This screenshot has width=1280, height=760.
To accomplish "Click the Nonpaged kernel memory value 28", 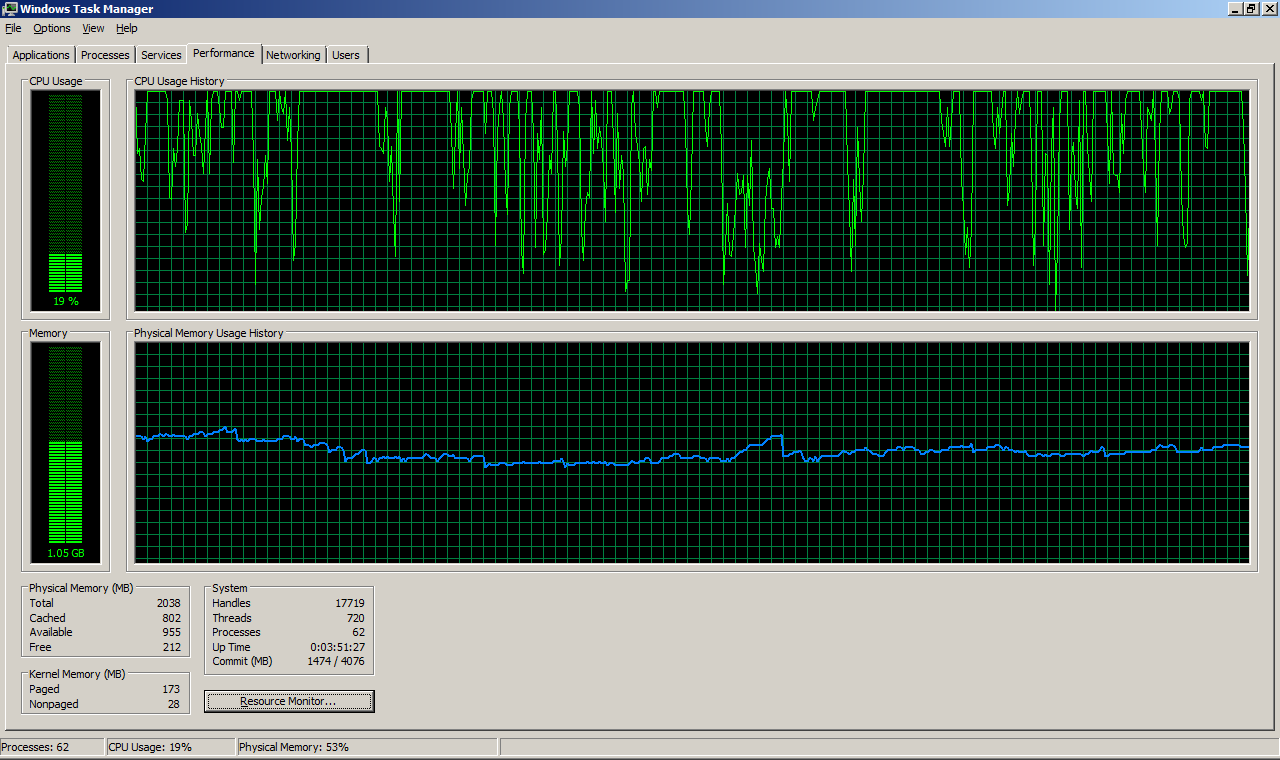I will pos(175,704).
